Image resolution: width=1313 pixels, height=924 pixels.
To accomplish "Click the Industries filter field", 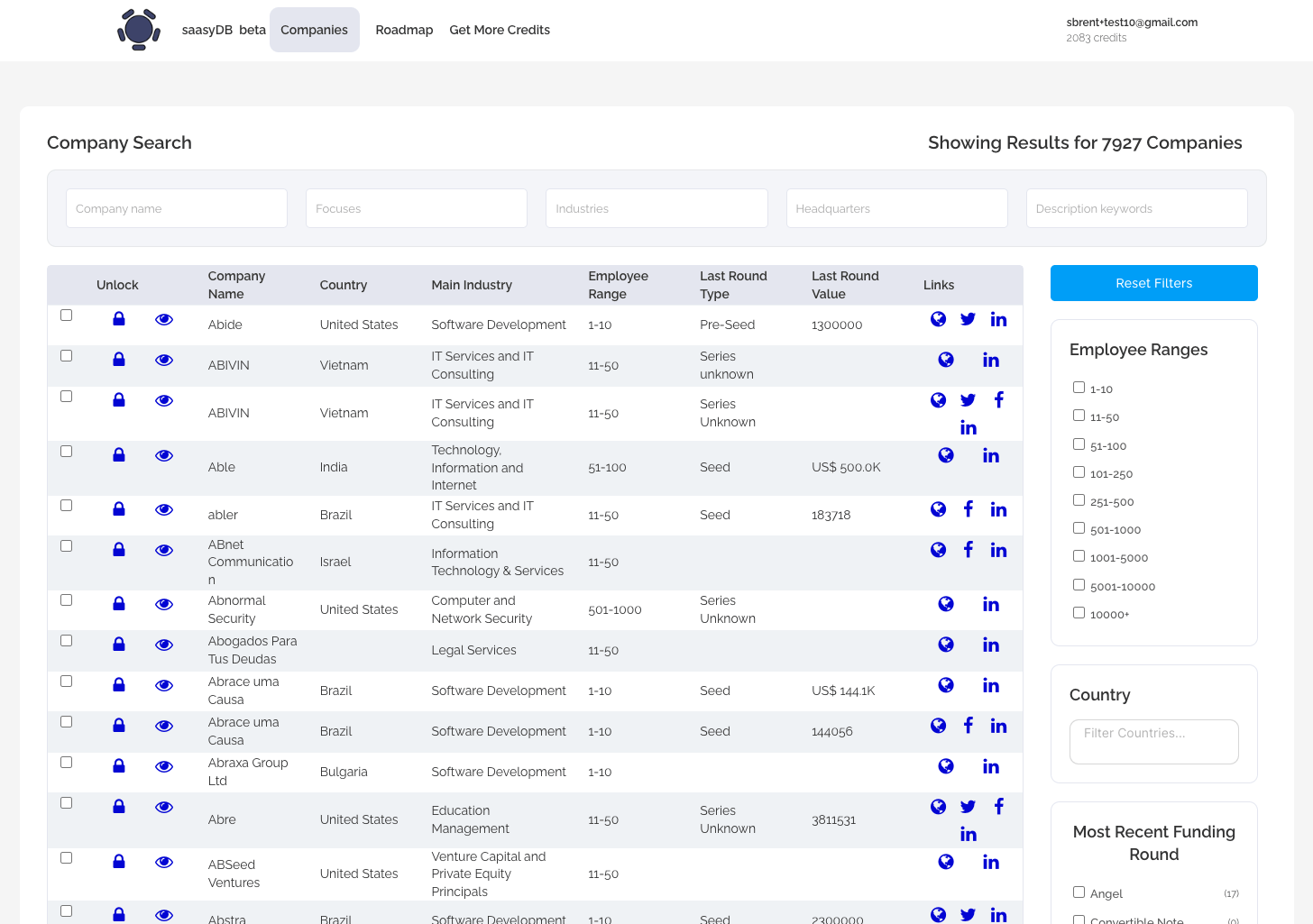I will [x=656, y=208].
